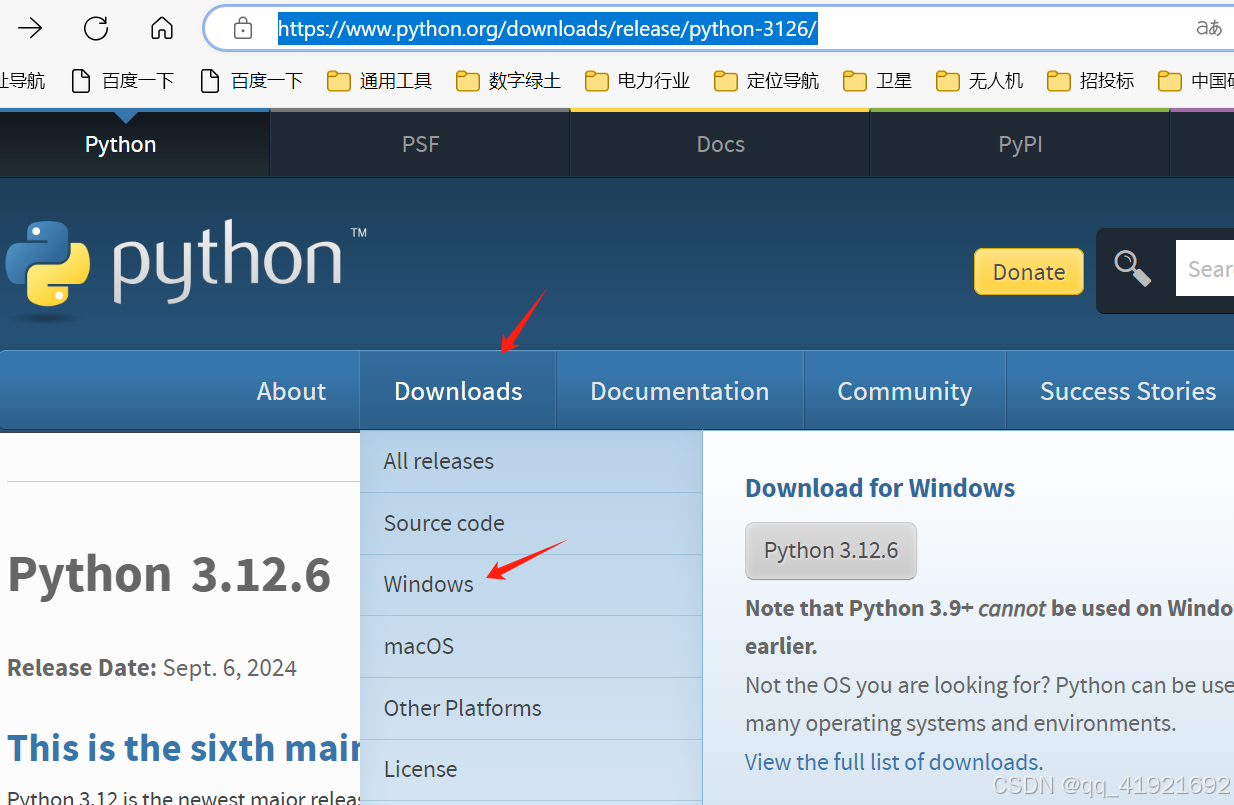The image size is (1234, 805).
Task: Open View the full list of downloads link
Action: click(x=894, y=762)
